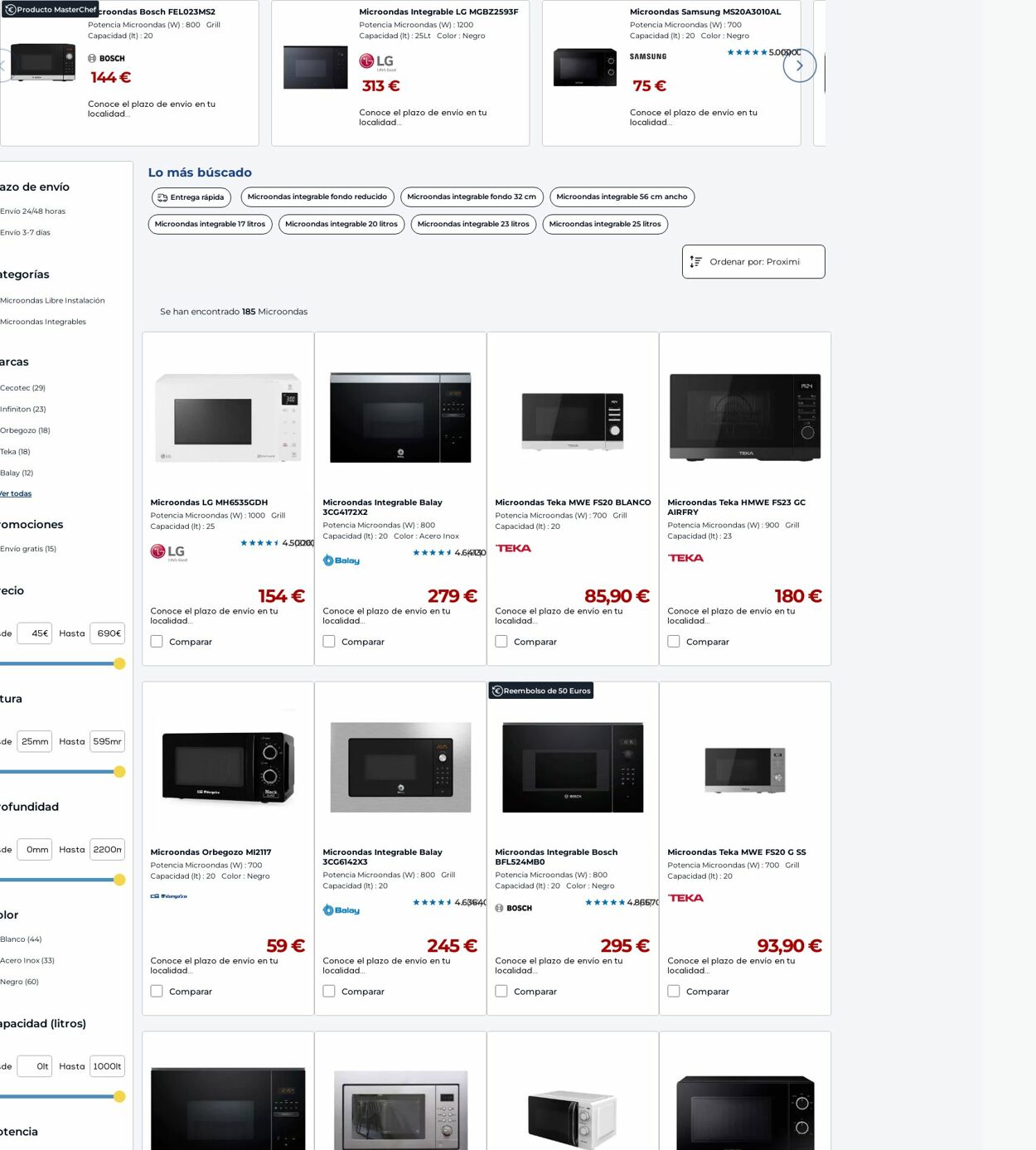Image resolution: width=1036 pixels, height=1150 pixels.
Task: Click the height range slider handle
Action: pyautogui.click(x=119, y=772)
